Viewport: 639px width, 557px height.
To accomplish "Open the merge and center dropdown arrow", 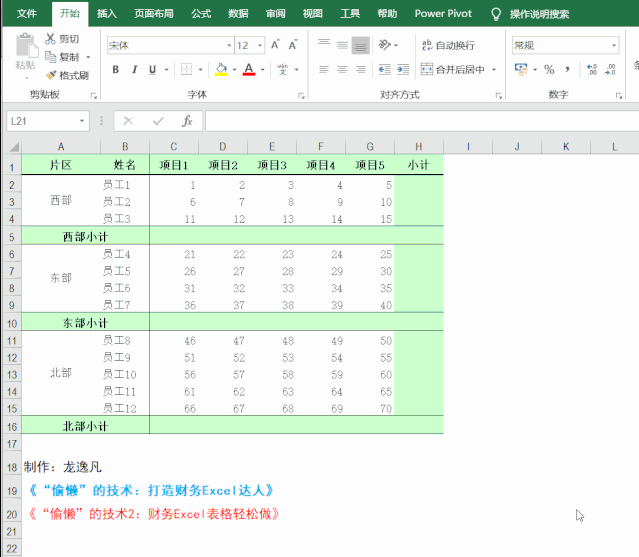I will [494, 70].
